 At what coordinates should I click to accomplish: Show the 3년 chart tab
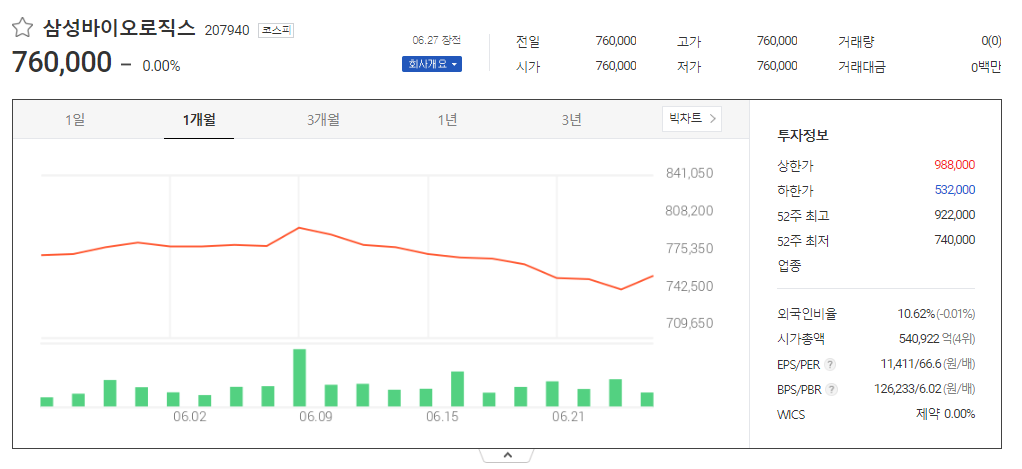tap(571, 120)
